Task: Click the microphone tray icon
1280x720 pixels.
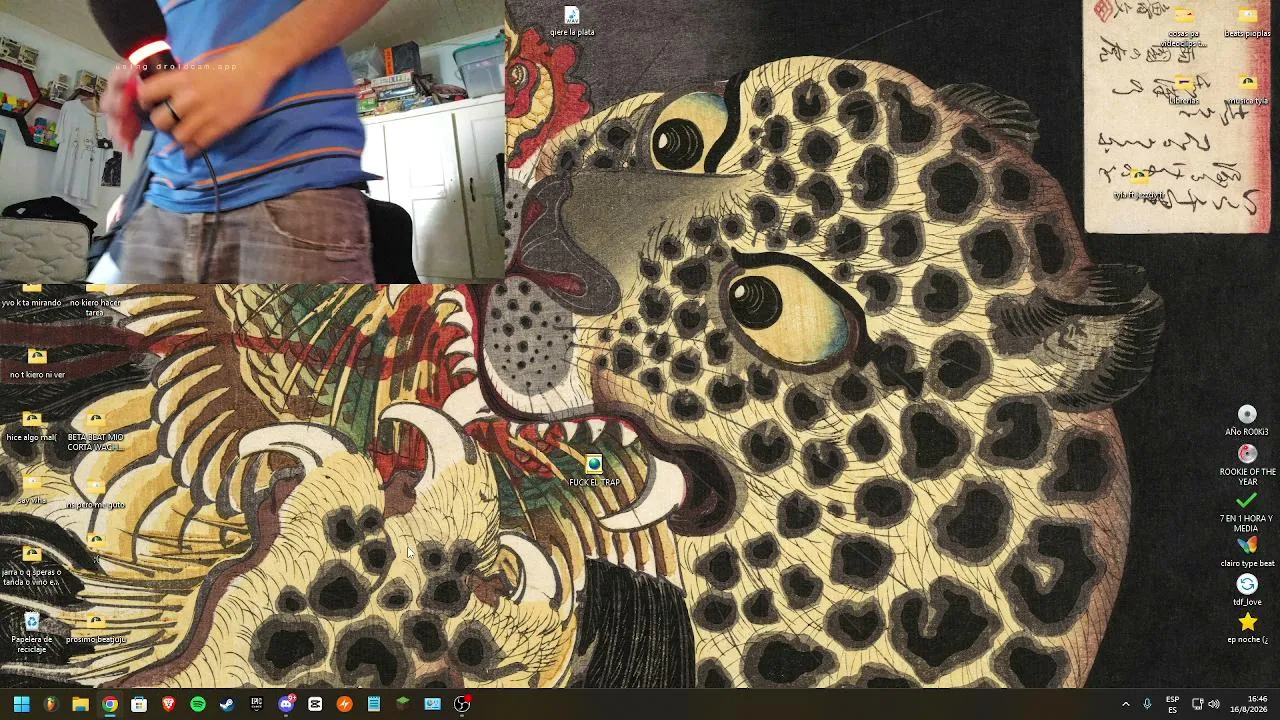Action: [1147, 704]
